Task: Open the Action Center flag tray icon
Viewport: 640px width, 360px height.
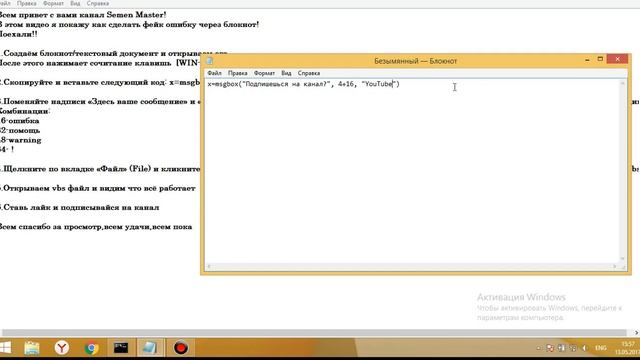Action: [x=550, y=348]
